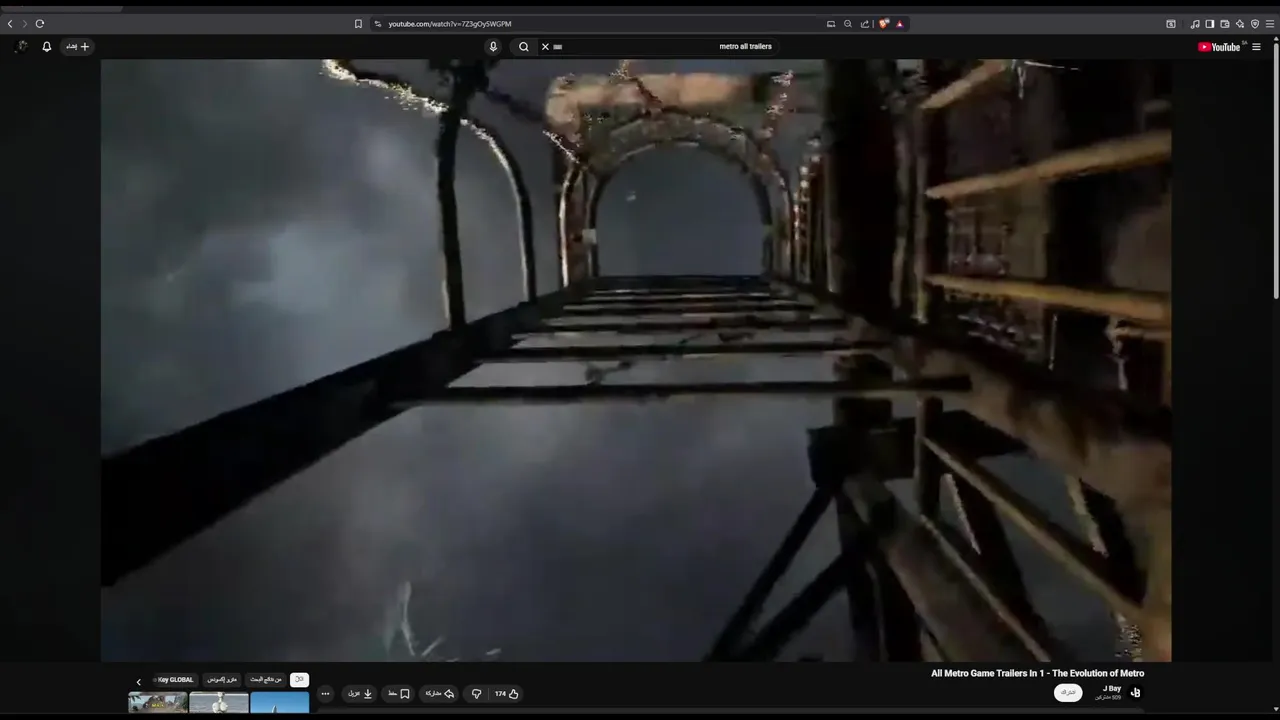Open the Brave Shields lion icon
1280x720 pixels.
[884, 24]
